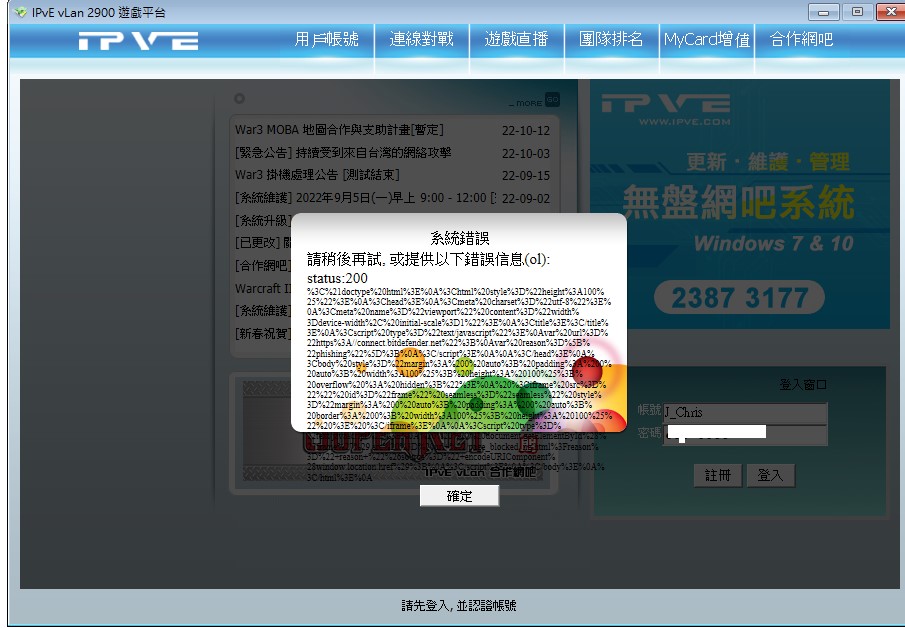This screenshot has width=905, height=628.
Task: Open the MyCard增值 menu
Action: pyautogui.click(x=706, y=39)
